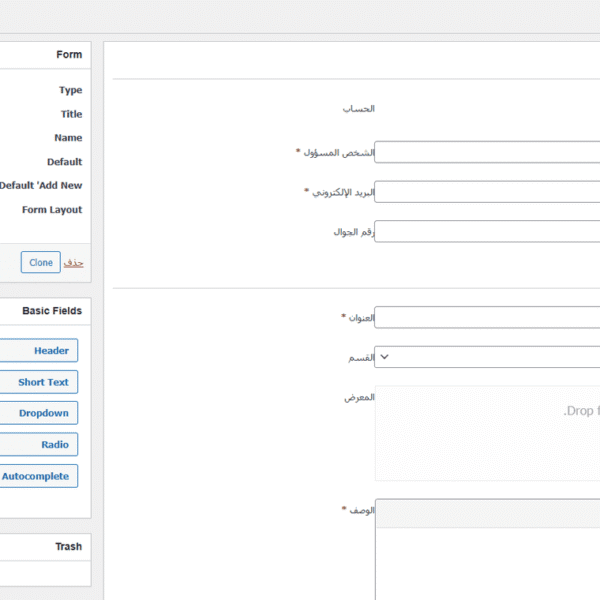
Task: Click the المعرض file drop zone
Action: click(x=487, y=433)
